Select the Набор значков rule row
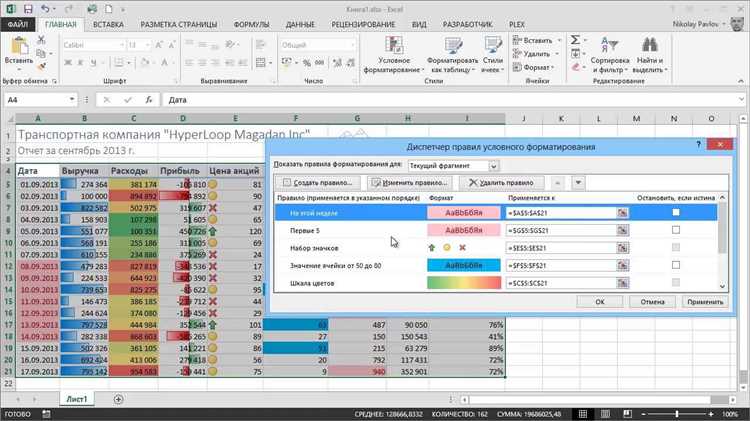The height and width of the screenshot is (421, 750). click(496, 248)
